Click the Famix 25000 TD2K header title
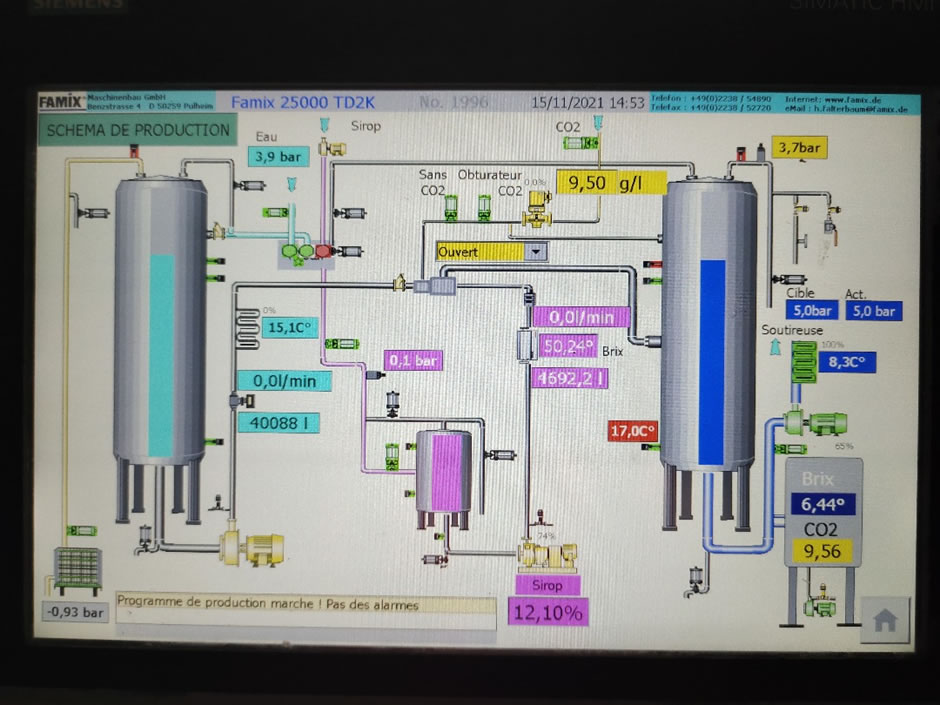 click(301, 102)
